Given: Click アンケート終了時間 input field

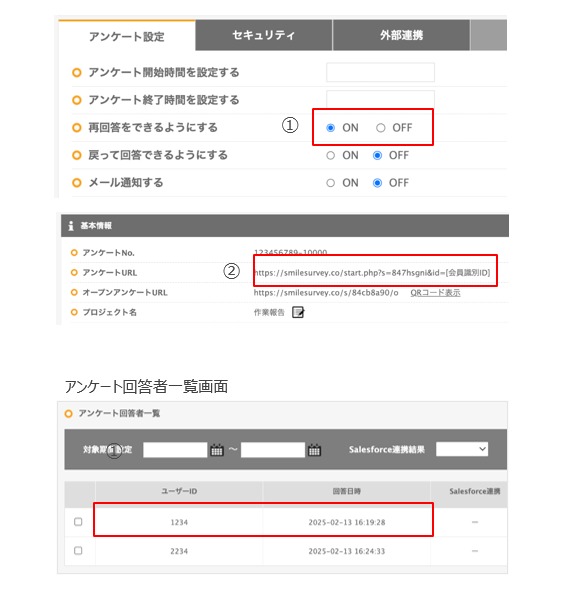Looking at the screenshot, I should click(x=381, y=99).
